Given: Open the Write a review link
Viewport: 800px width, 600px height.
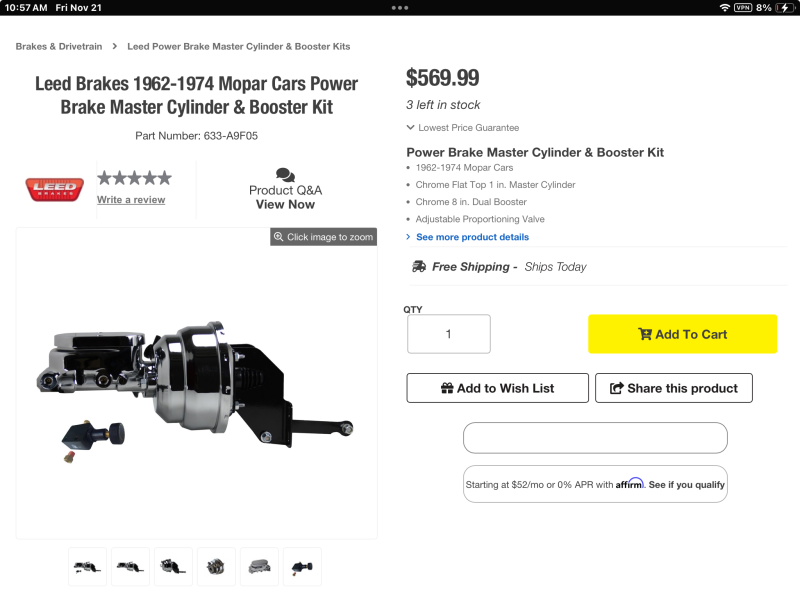Looking at the screenshot, I should click(131, 200).
